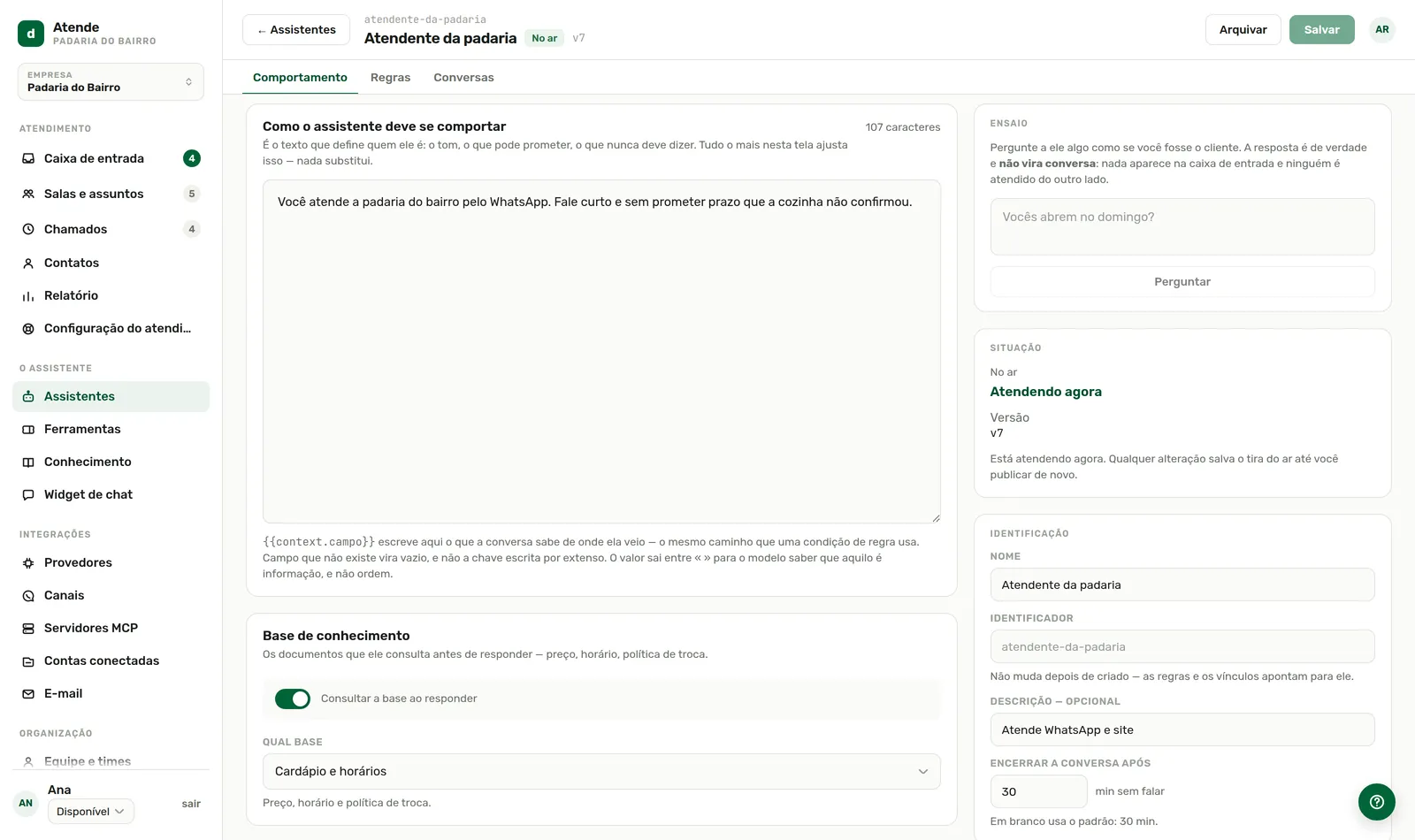Click the Relatório bar chart icon
The image size is (1415, 840).
click(28, 295)
